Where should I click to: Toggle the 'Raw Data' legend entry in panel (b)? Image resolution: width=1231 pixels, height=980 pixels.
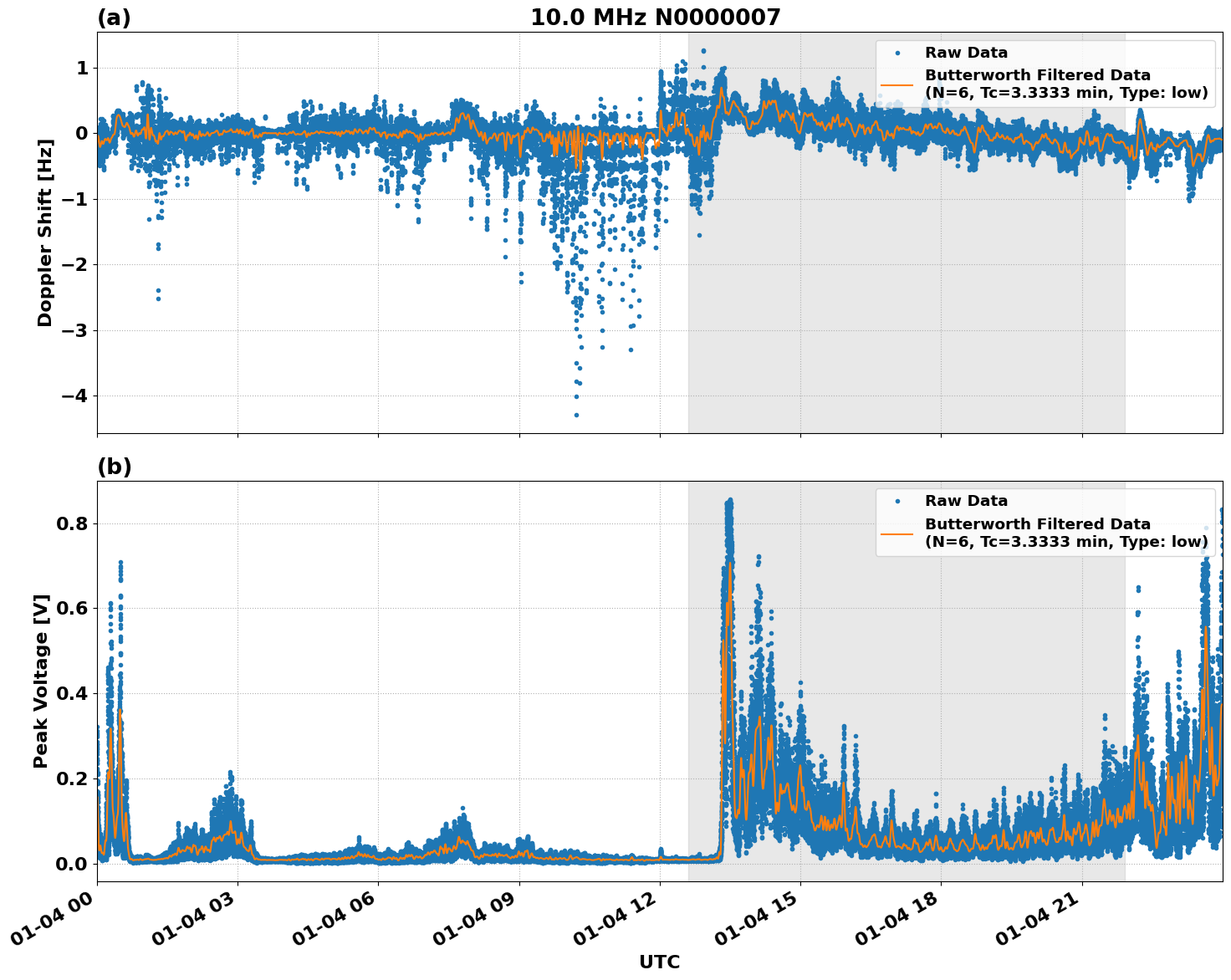(x=966, y=498)
